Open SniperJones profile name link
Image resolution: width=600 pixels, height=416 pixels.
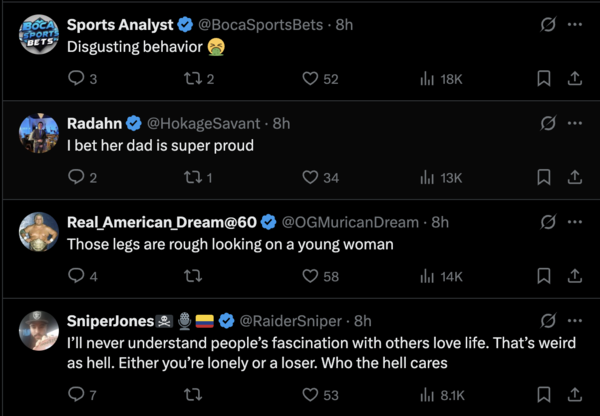[110, 321]
